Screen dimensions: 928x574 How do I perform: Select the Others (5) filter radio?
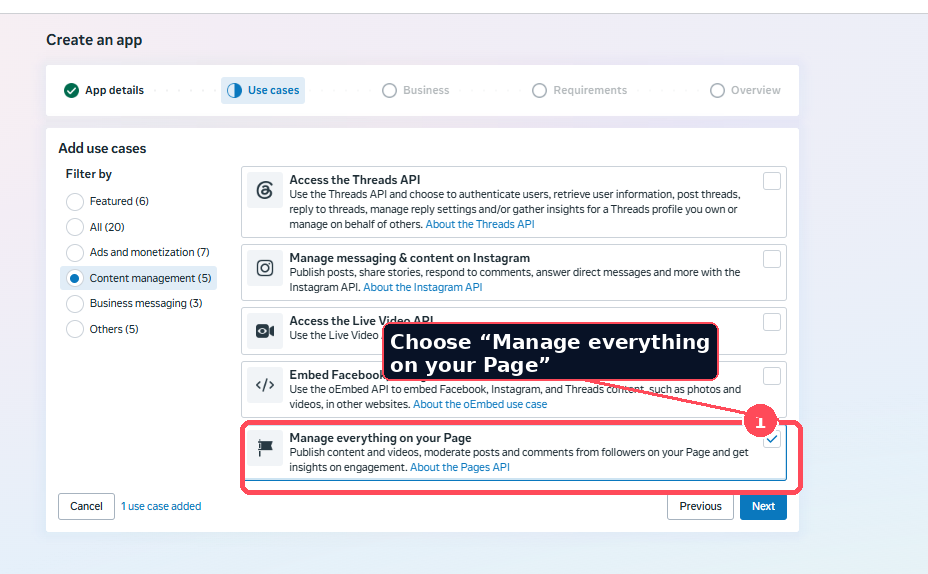(75, 329)
